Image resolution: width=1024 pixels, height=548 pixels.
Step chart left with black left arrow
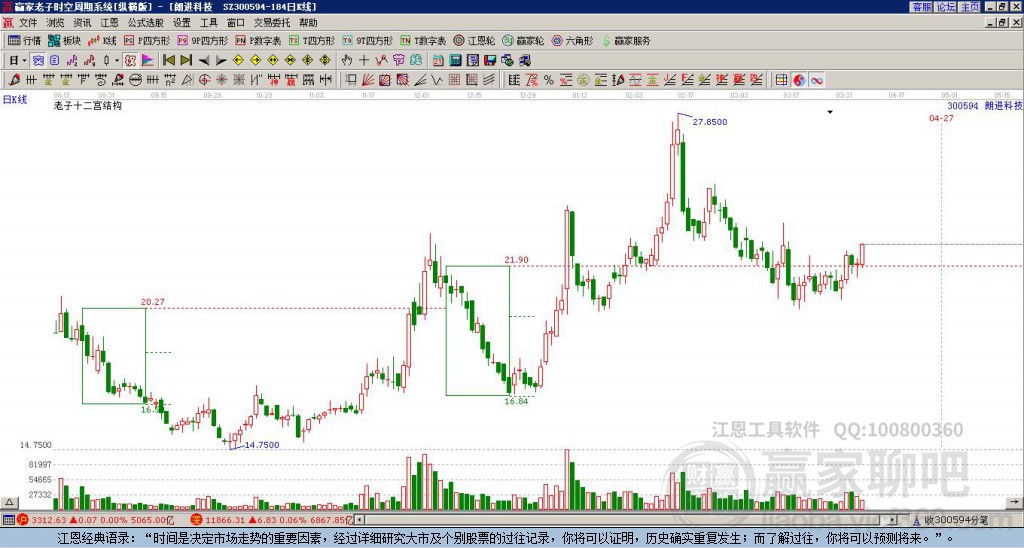(x=204, y=60)
